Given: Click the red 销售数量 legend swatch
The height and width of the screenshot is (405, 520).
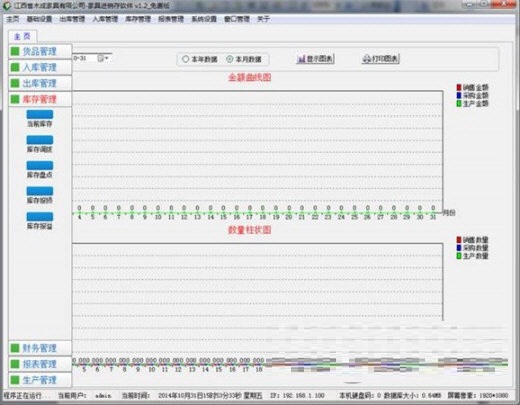Looking at the screenshot, I should pyautogui.click(x=459, y=240).
